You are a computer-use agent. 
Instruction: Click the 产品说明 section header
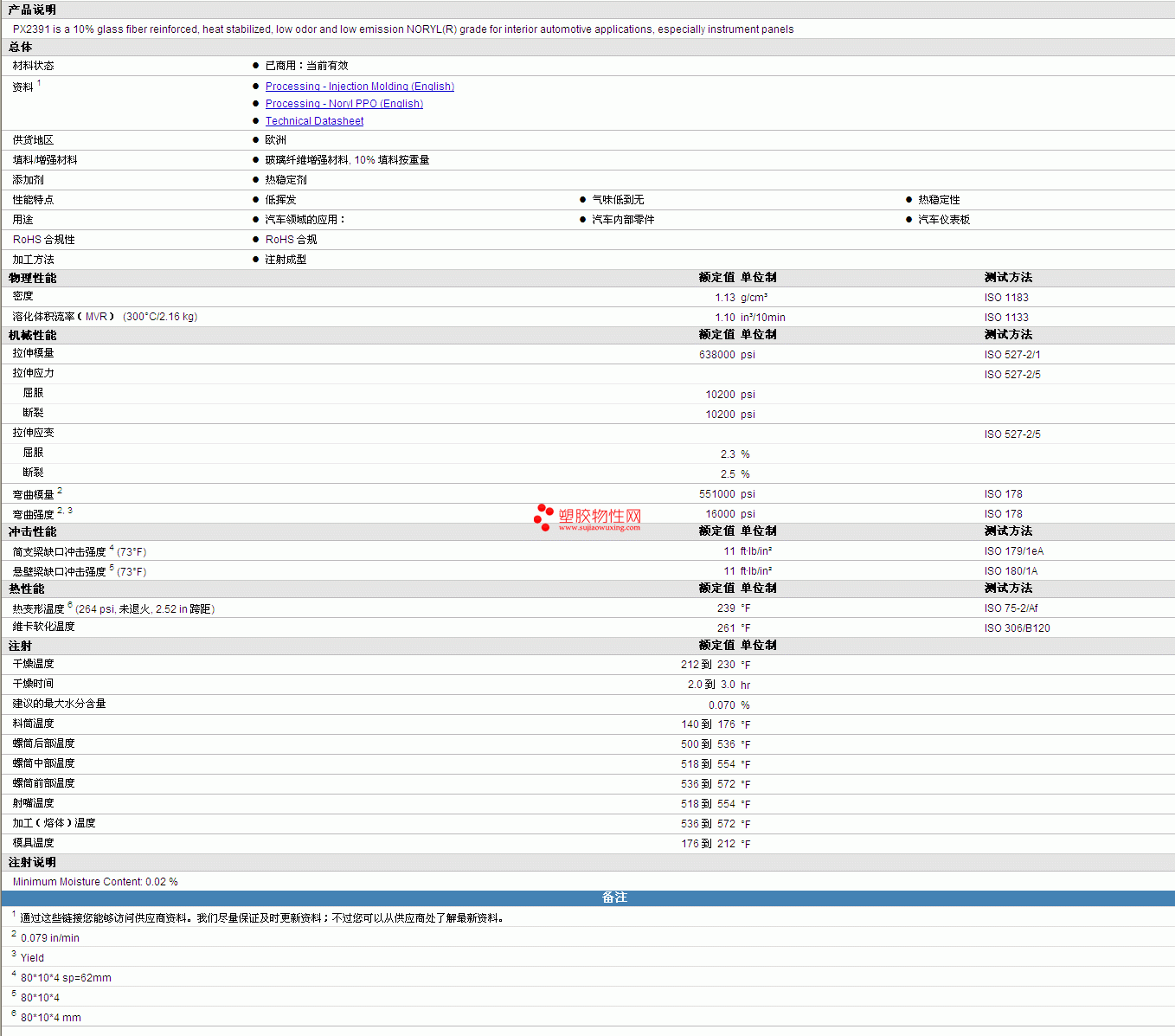32,10
